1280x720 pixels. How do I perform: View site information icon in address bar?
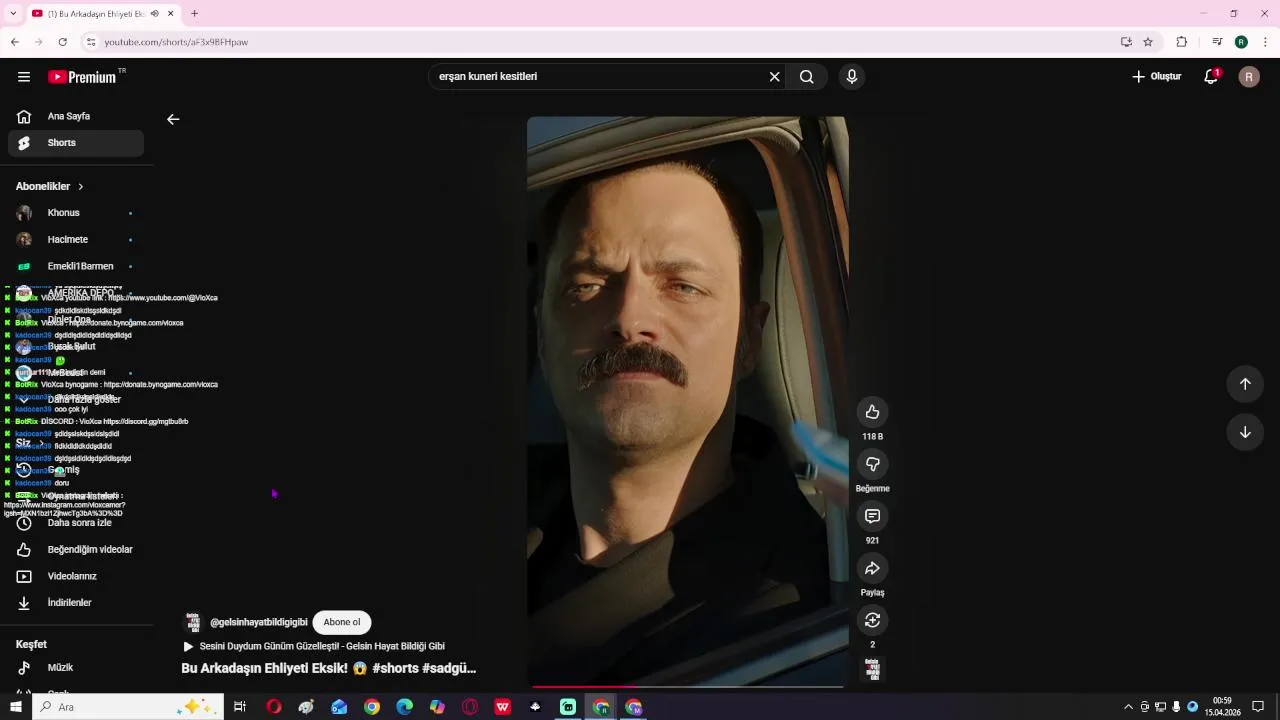(91, 42)
